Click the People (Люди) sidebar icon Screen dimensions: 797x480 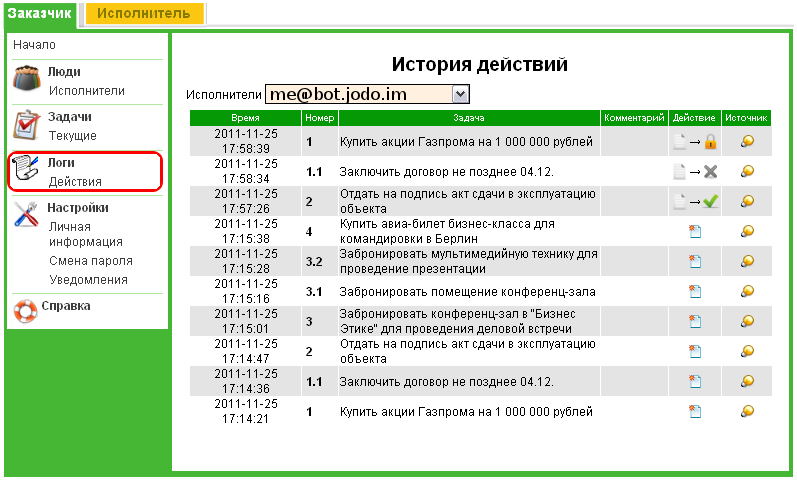(27, 80)
